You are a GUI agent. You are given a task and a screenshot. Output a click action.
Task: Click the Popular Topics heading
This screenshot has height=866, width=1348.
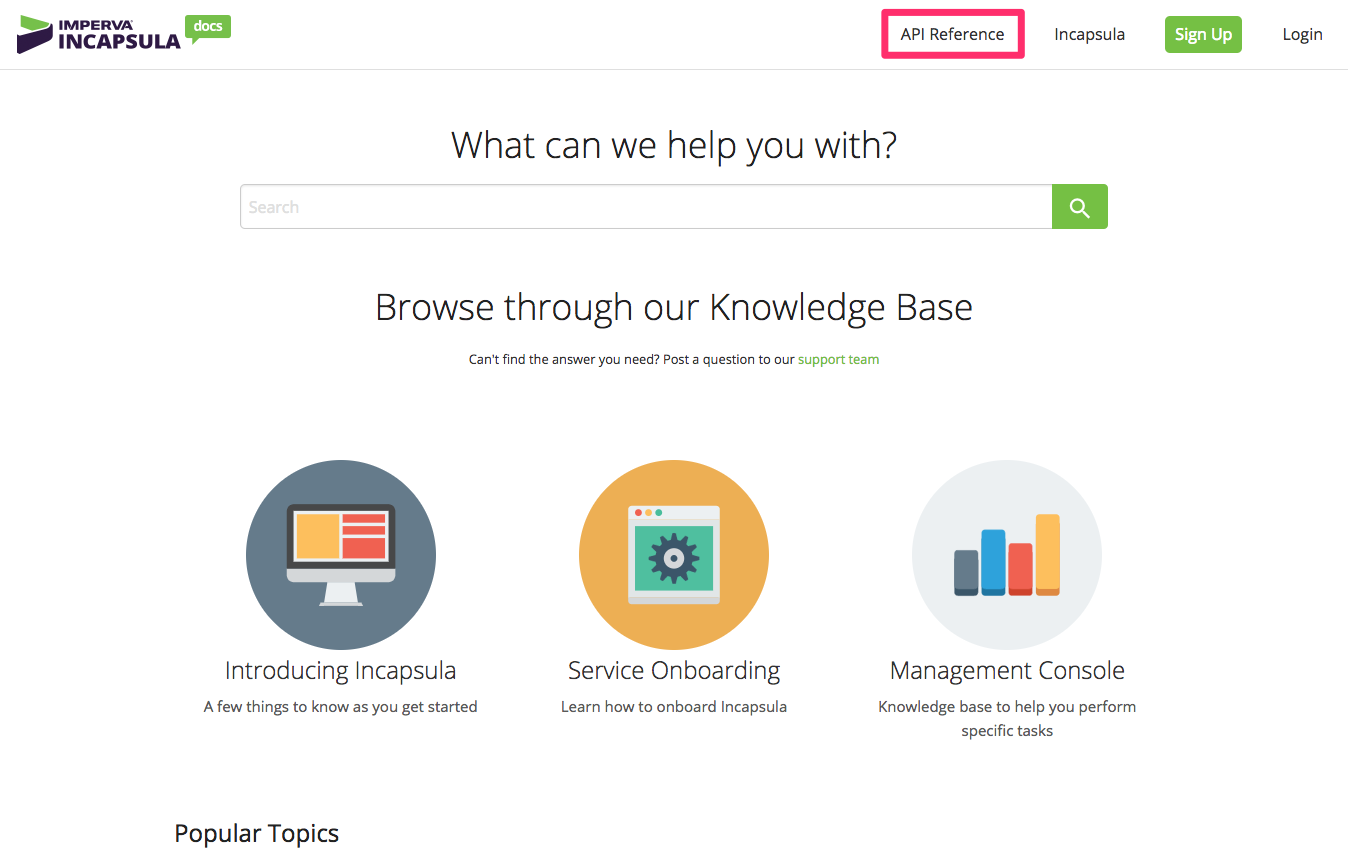tap(256, 832)
